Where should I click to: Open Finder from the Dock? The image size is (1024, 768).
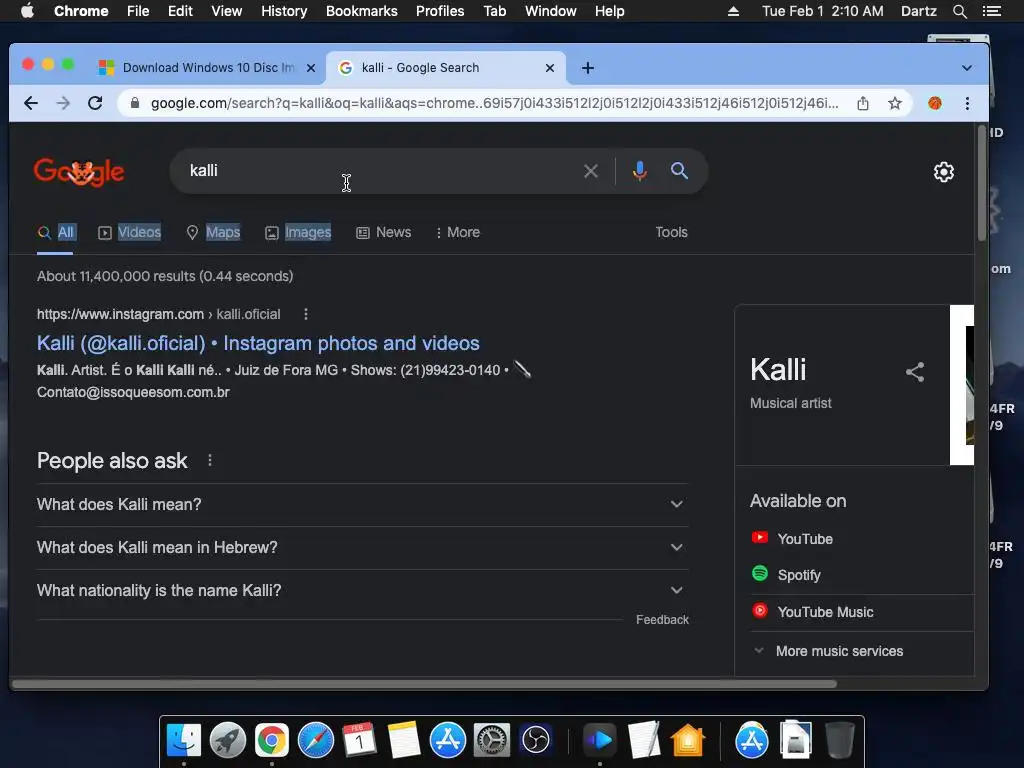[184, 740]
